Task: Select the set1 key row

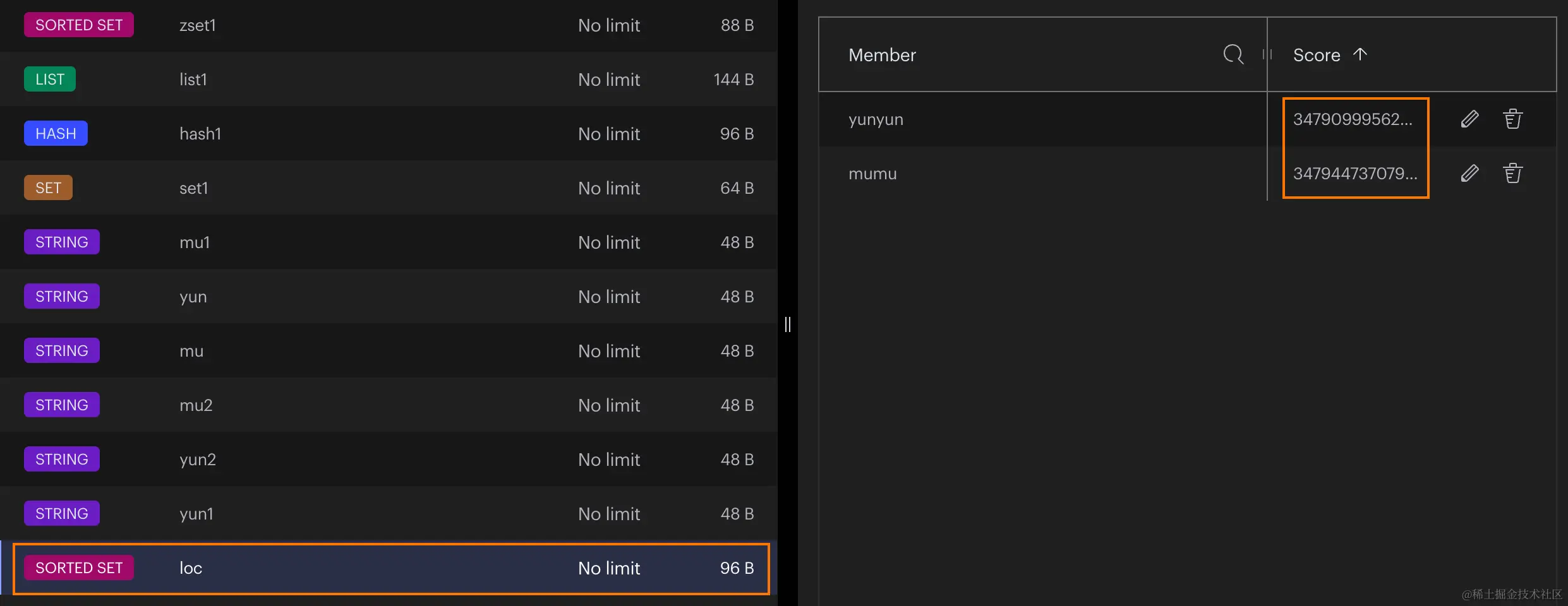Action: pyautogui.click(x=389, y=188)
